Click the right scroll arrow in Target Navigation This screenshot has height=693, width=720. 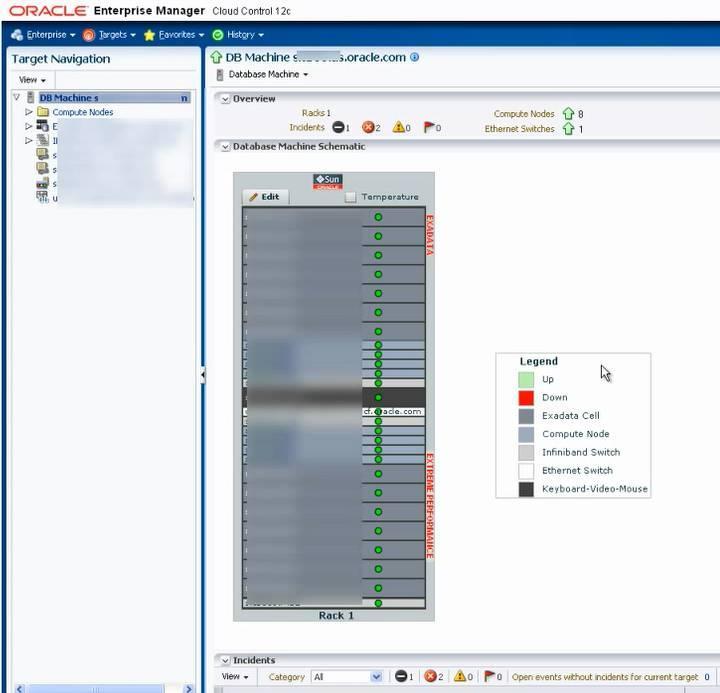coord(188,689)
